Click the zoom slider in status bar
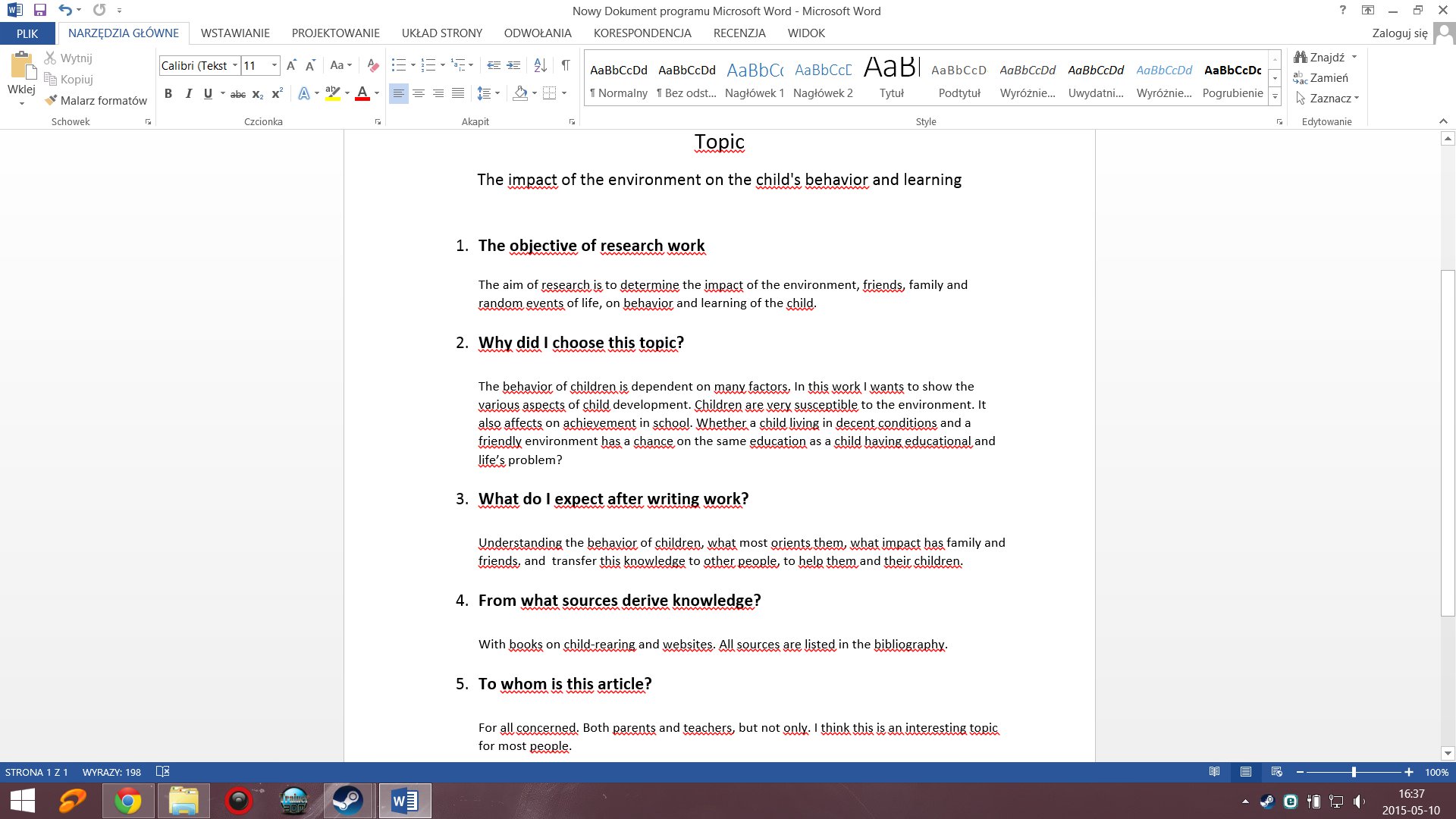 pyautogui.click(x=1354, y=772)
